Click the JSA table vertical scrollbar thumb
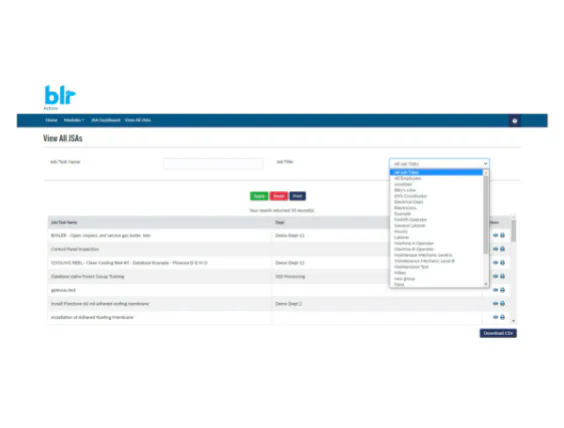 (x=514, y=231)
